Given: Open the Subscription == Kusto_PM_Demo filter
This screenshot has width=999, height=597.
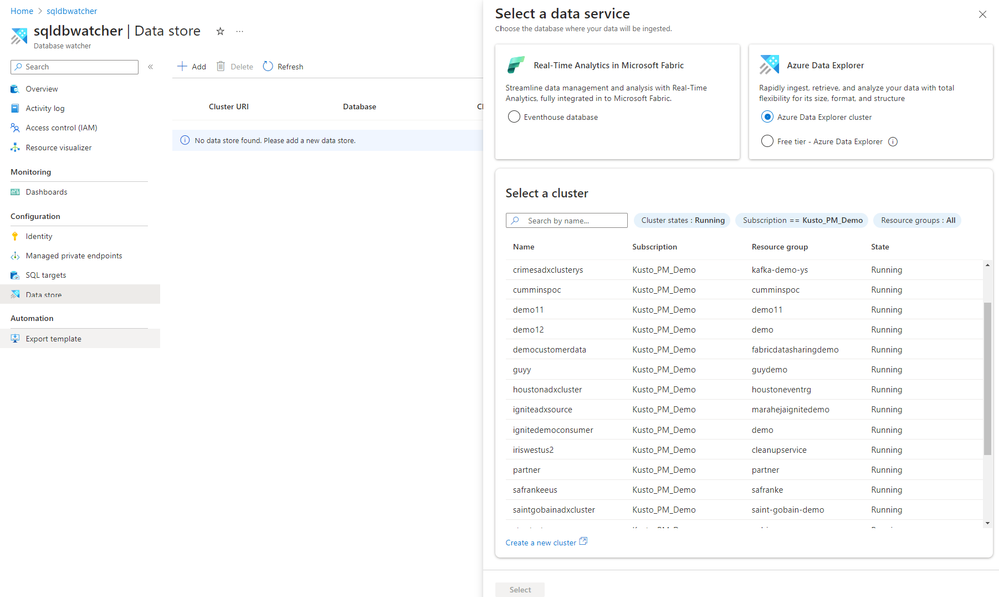Looking at the screenshot, I should coord(802,220).
